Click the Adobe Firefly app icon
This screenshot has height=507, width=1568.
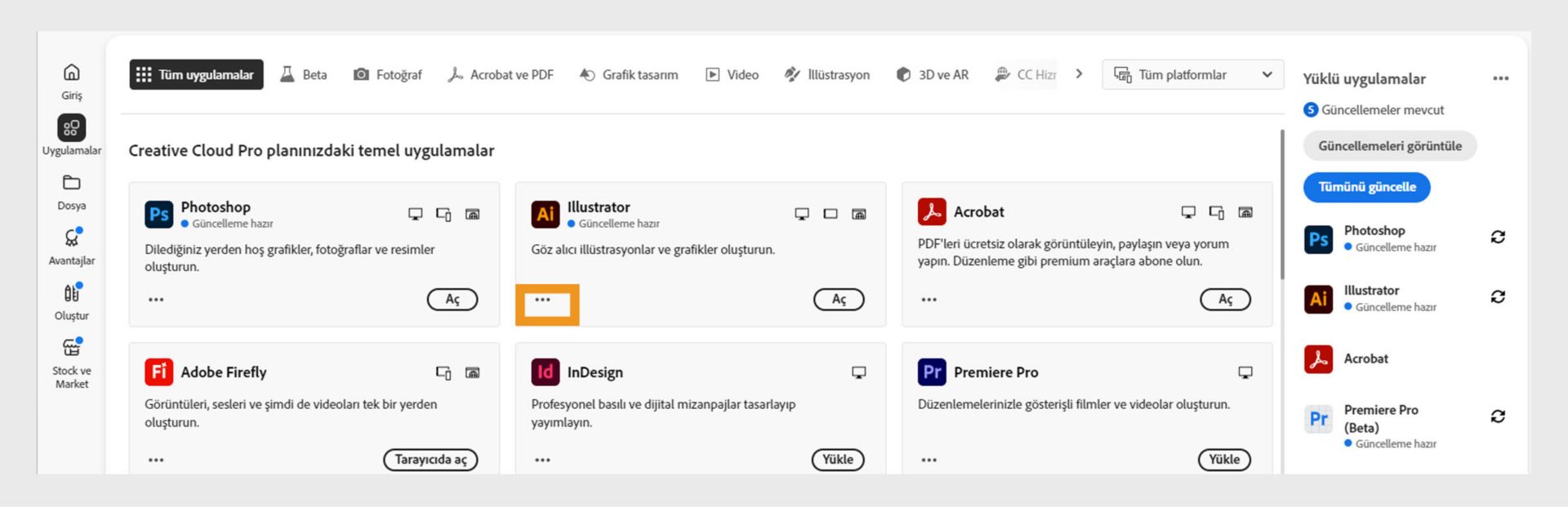(159, 371)
